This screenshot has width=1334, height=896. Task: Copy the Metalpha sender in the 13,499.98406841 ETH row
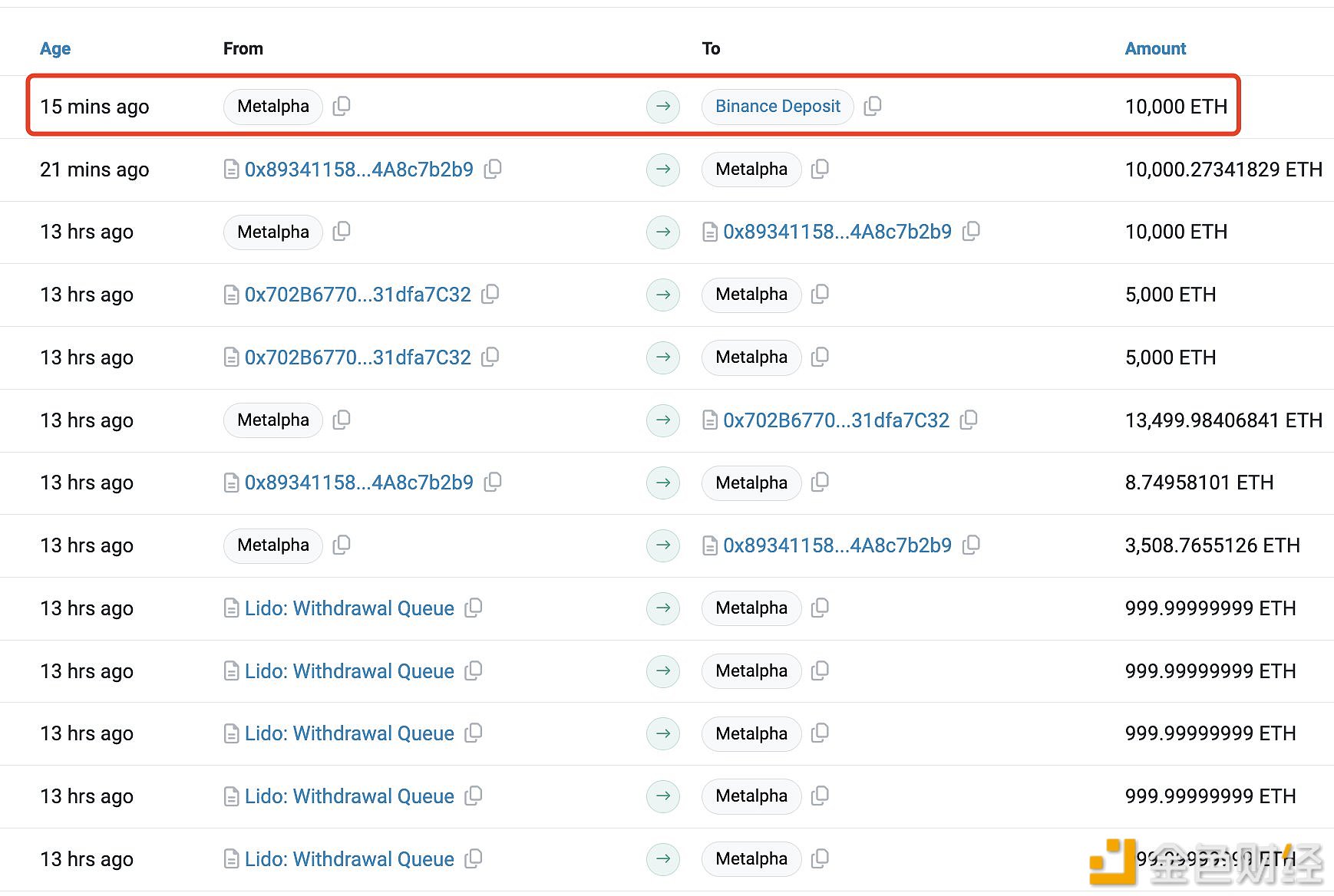(342, 420)
